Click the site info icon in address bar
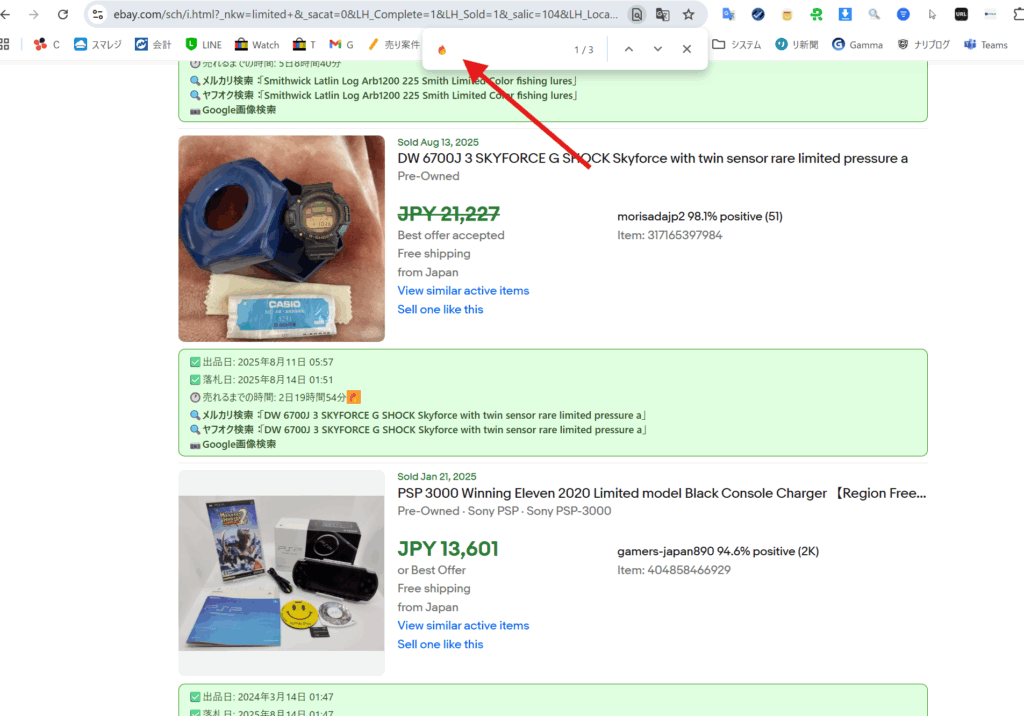Screen dimensions: 1024x716 [x=98, y=15]
